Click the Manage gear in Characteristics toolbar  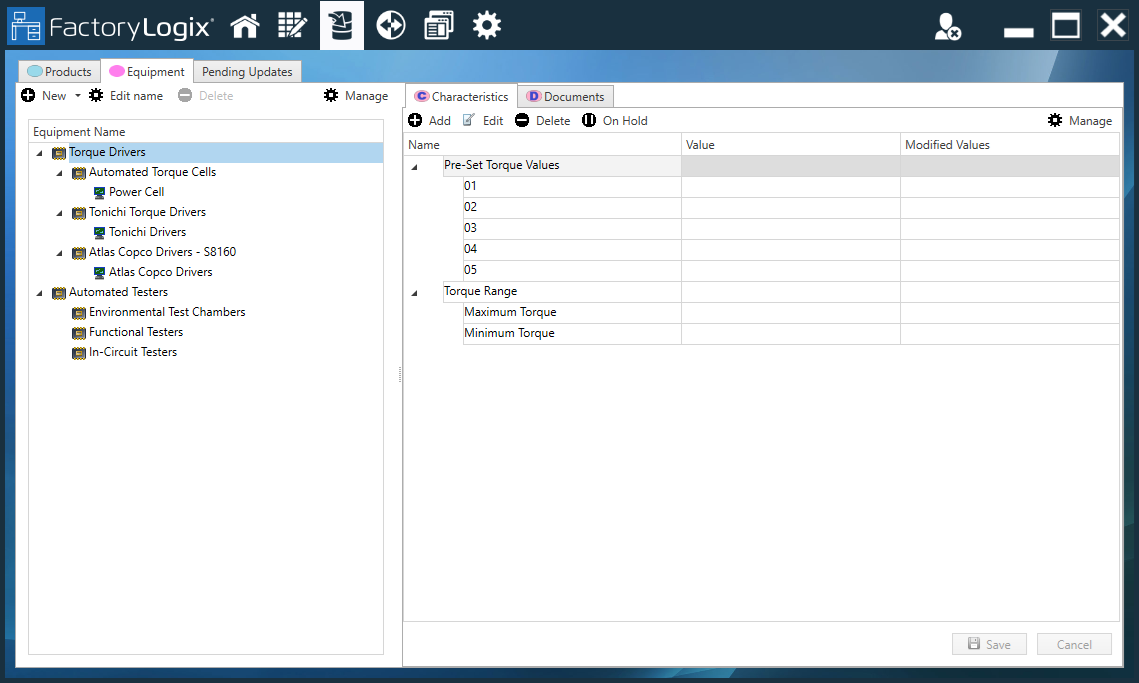tap(1055, 120)
